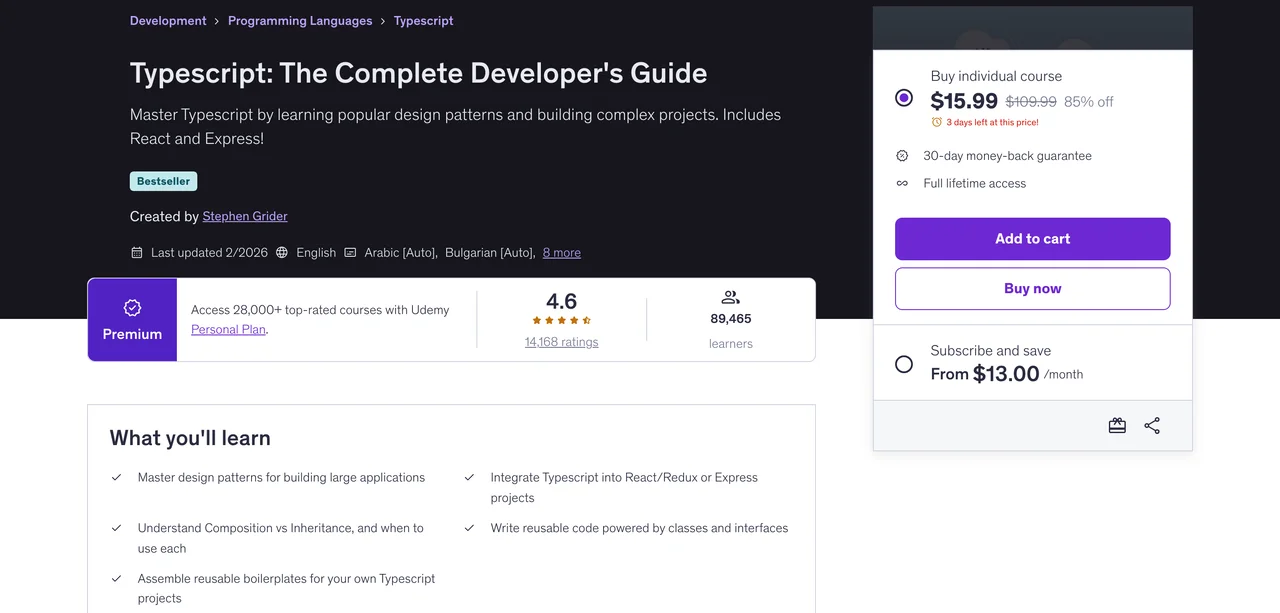The image size is (1280, 613).
Task: Click the alarm clock icon beside price deadline
Action: point(937,122)
